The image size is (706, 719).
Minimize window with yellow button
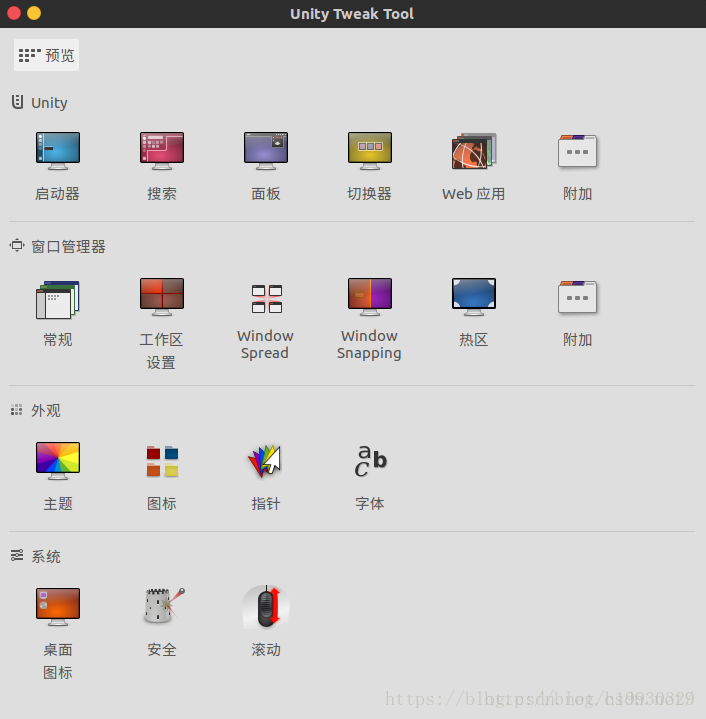point(34,13)
